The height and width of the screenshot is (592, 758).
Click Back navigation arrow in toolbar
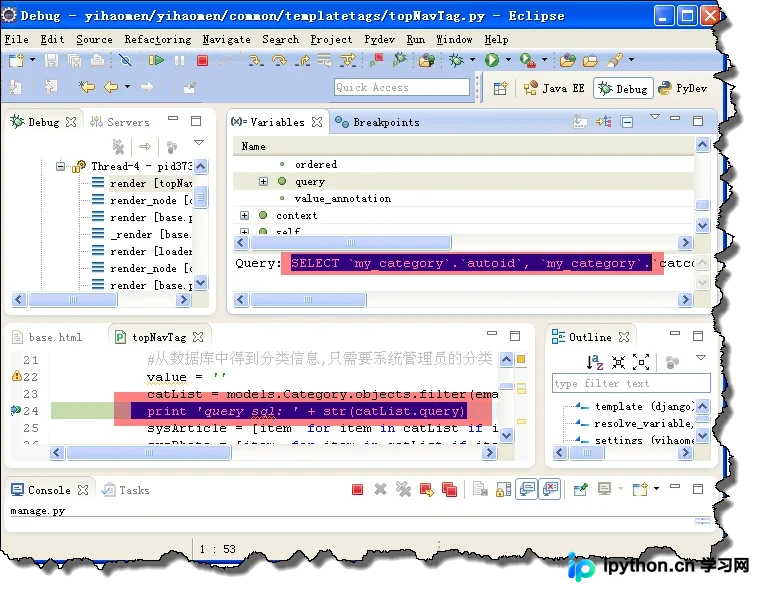(111, 87)
